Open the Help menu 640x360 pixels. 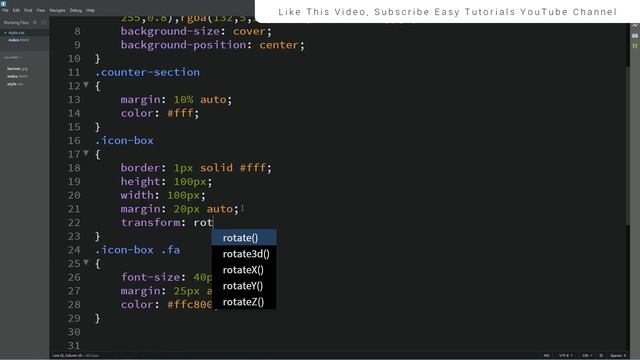click(90, 10)
